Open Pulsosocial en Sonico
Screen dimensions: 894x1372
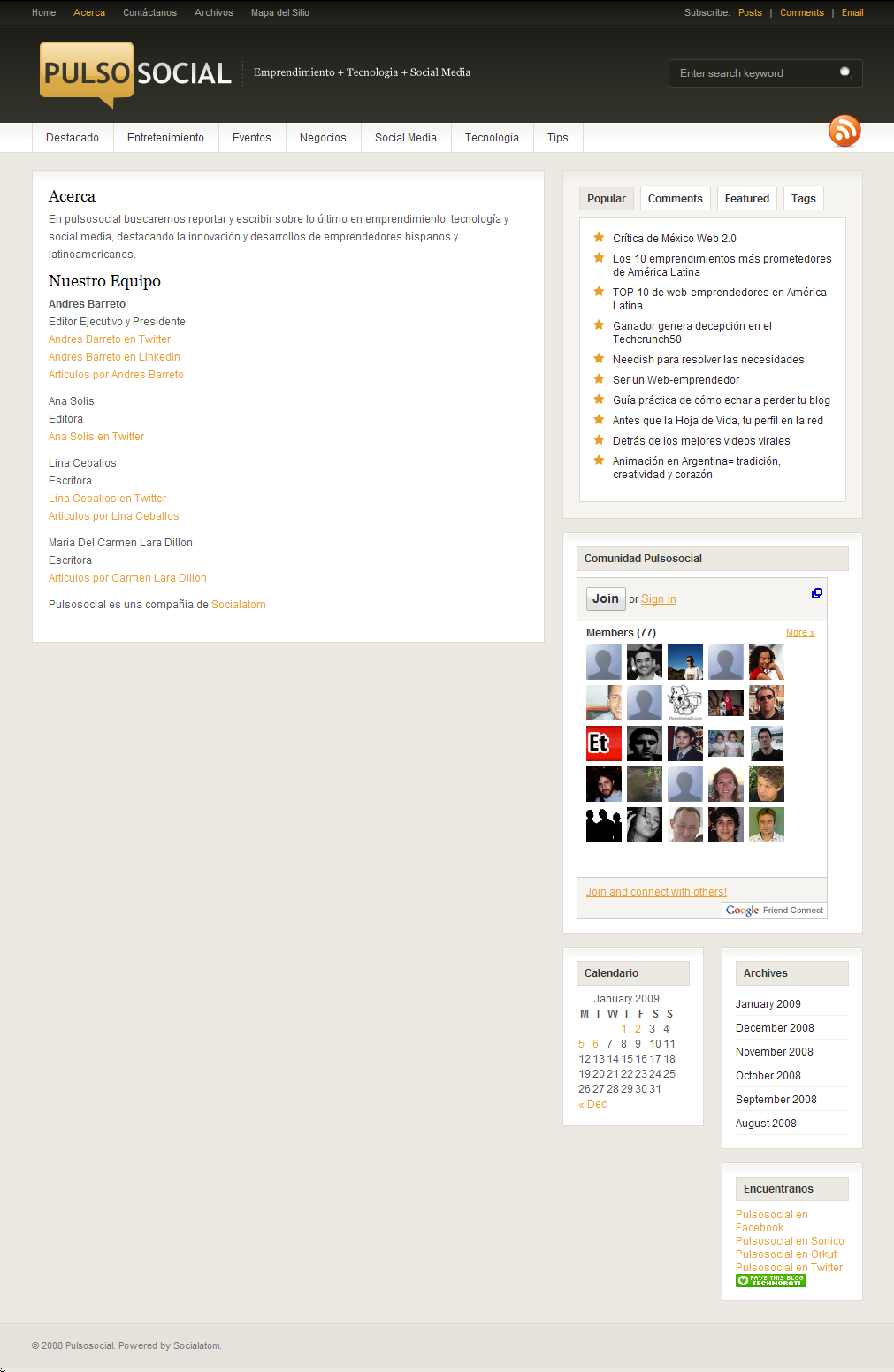790,1241
